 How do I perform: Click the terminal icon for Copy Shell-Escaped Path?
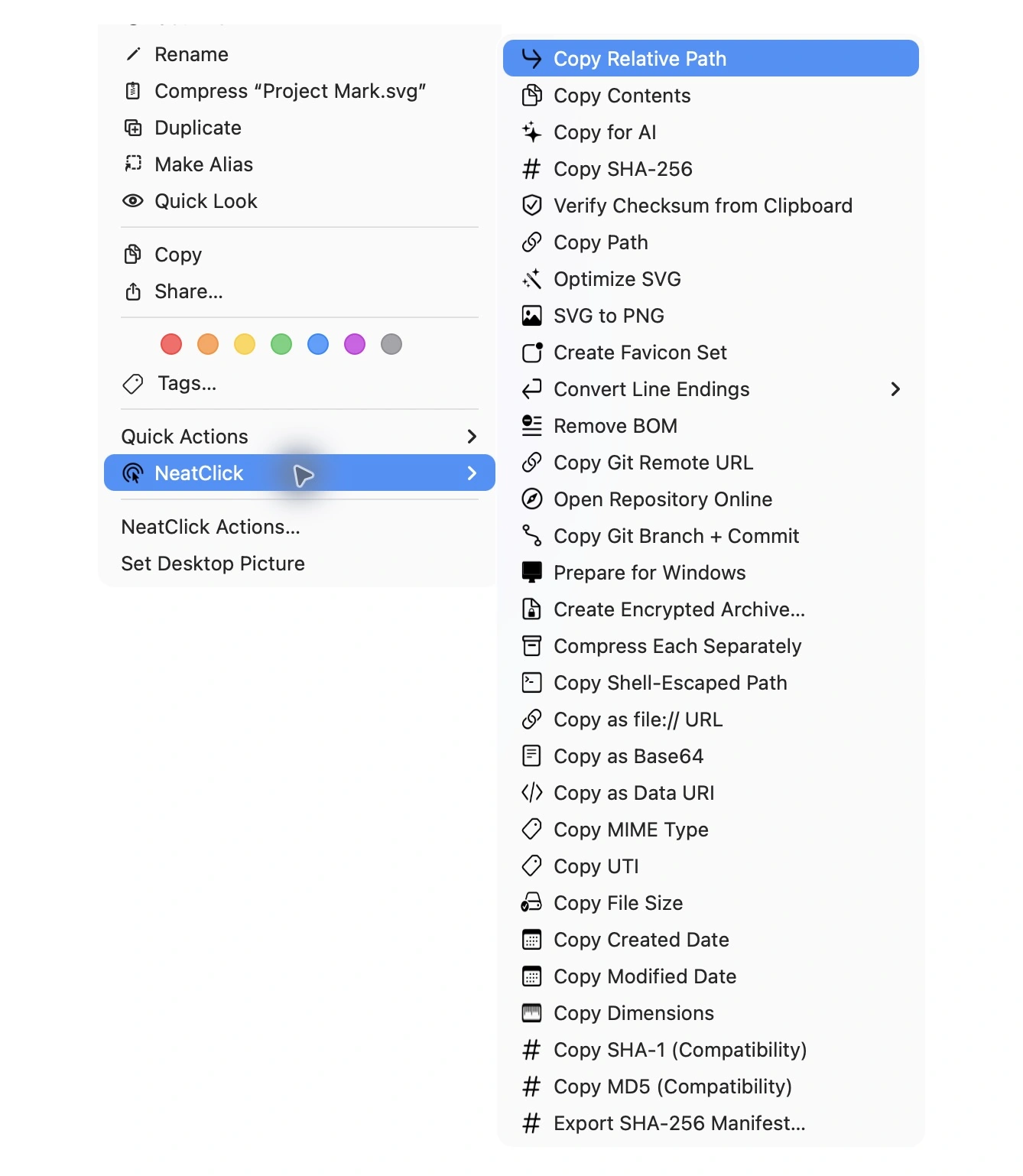(531, 682)
